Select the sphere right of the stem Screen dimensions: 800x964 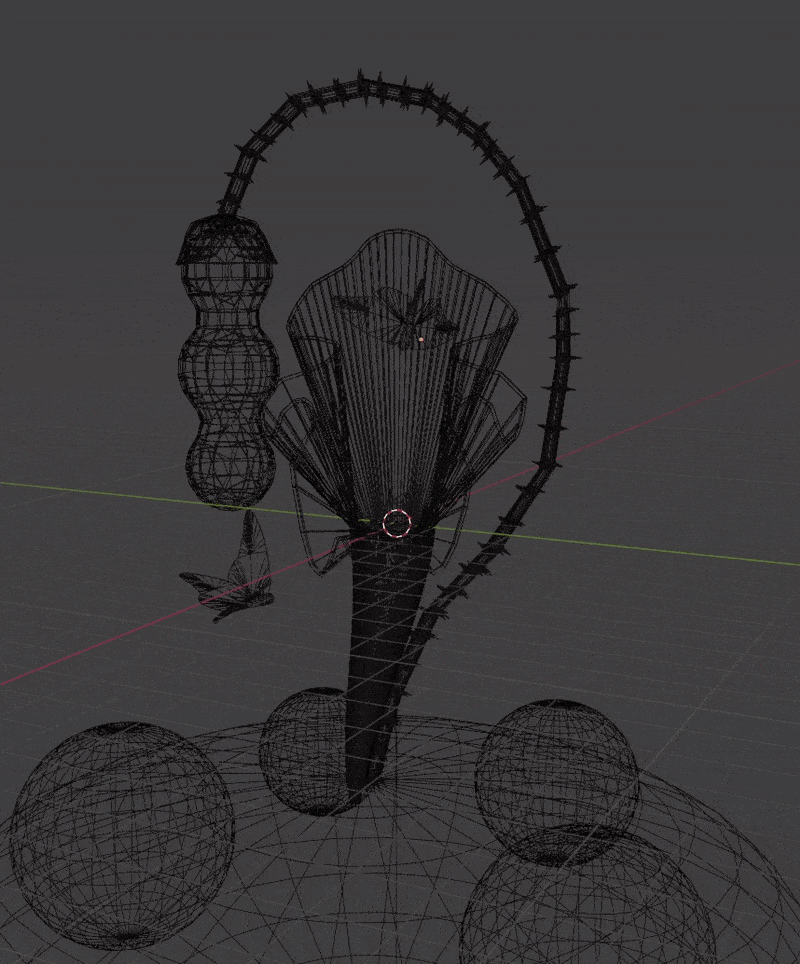[558, 782]
